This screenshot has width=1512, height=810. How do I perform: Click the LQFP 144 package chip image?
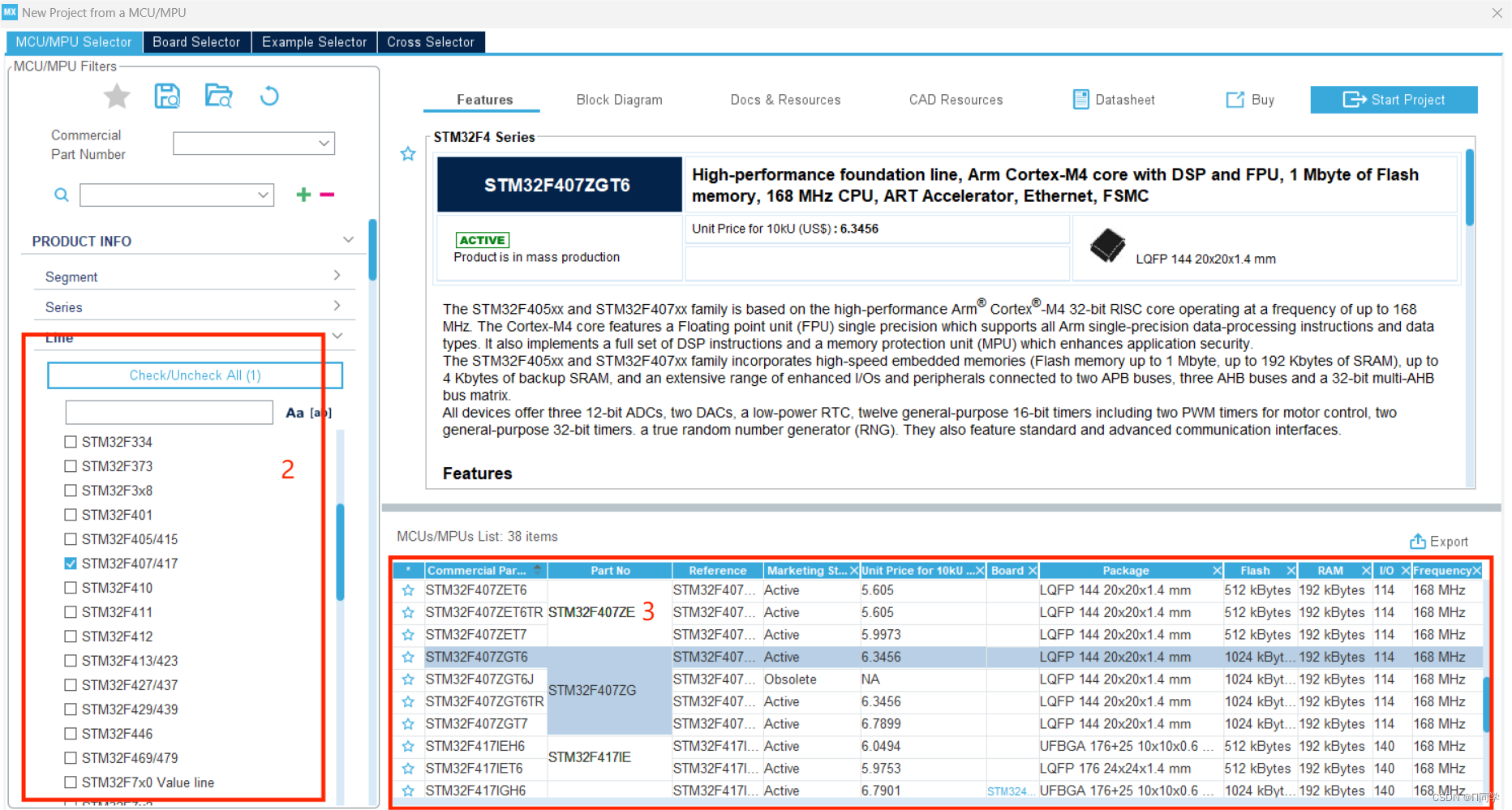pos(1107,246)
